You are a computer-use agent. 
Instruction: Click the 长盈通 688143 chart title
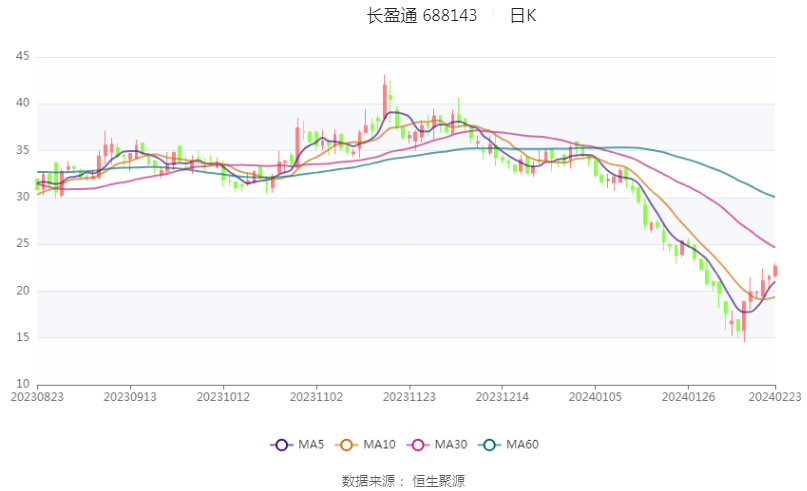(422, 15)
